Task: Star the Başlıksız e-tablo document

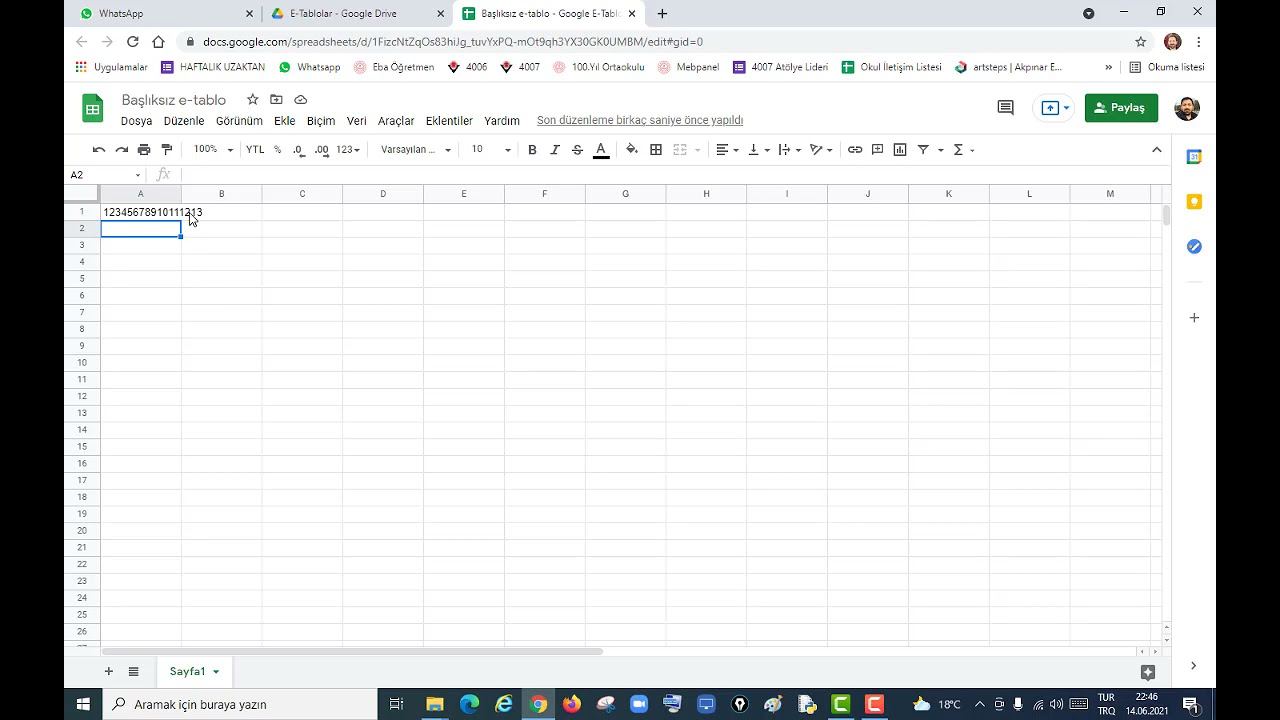Action: (253, 100)
